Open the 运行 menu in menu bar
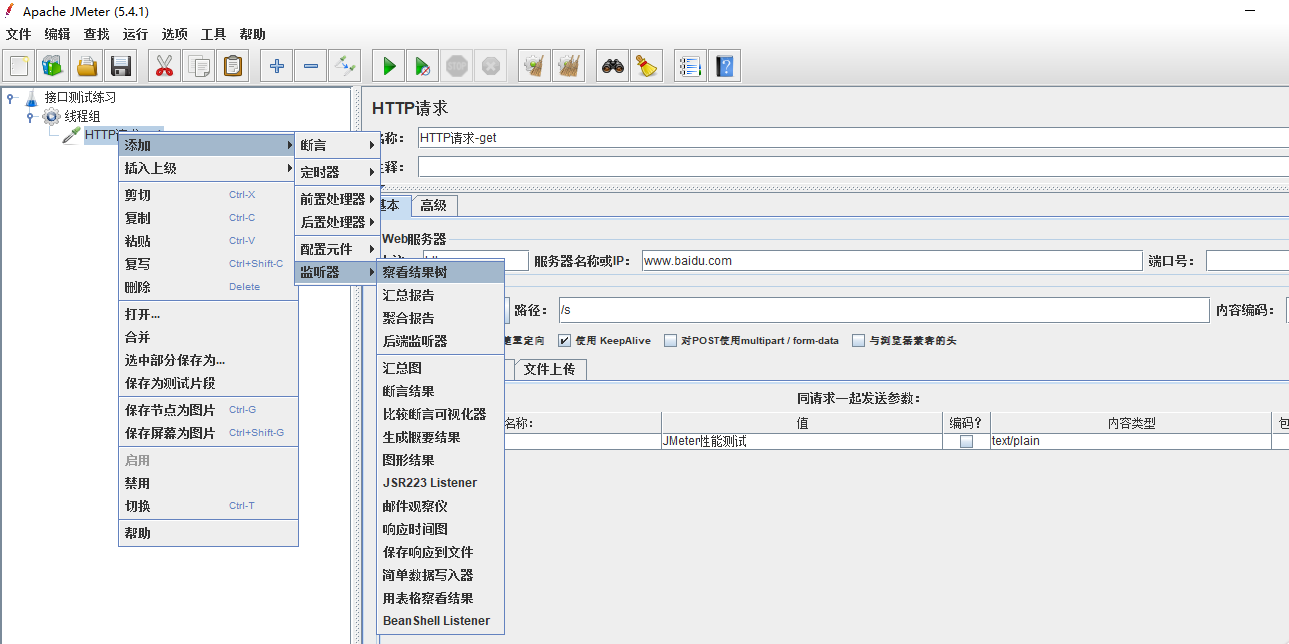Image resolution: width=1289 pixels, height=644 pixels. tap(136, 34)
